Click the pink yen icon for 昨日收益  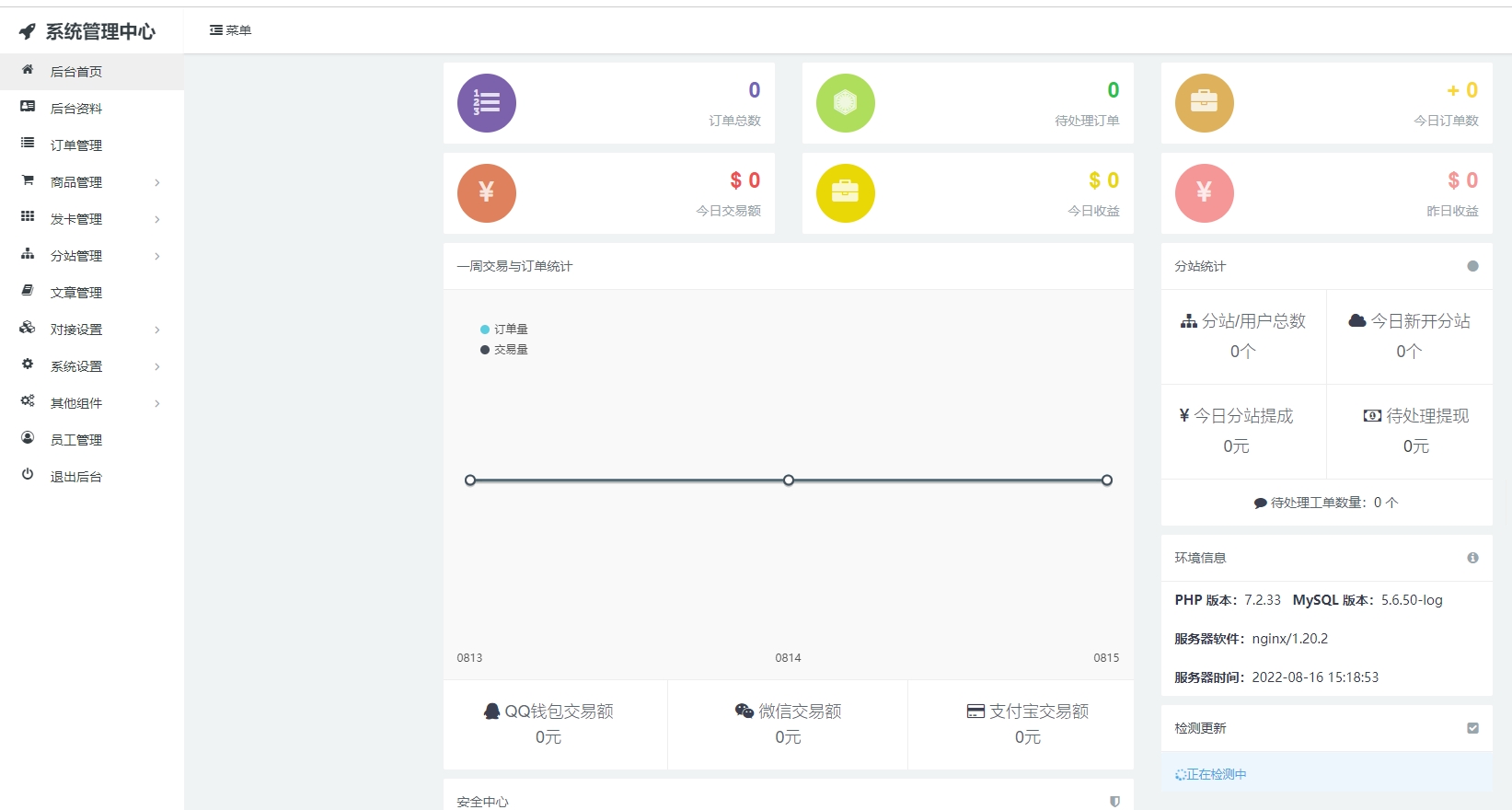tap(1205, 193)
